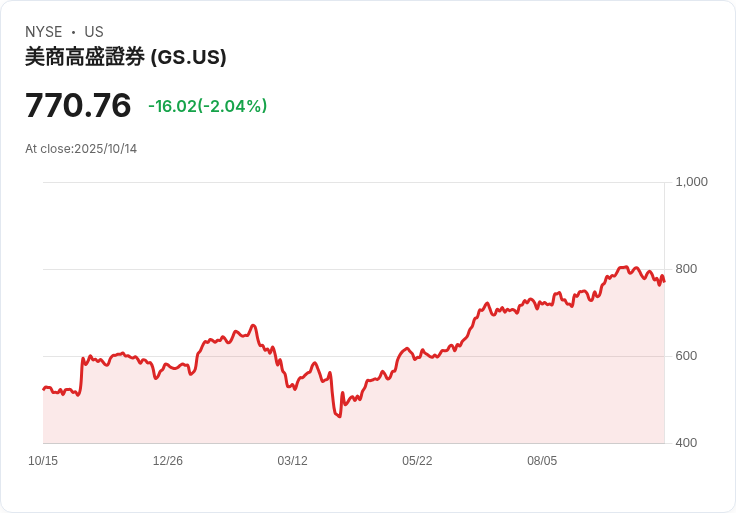Click the highest peak of the red price line

[625, 267]
